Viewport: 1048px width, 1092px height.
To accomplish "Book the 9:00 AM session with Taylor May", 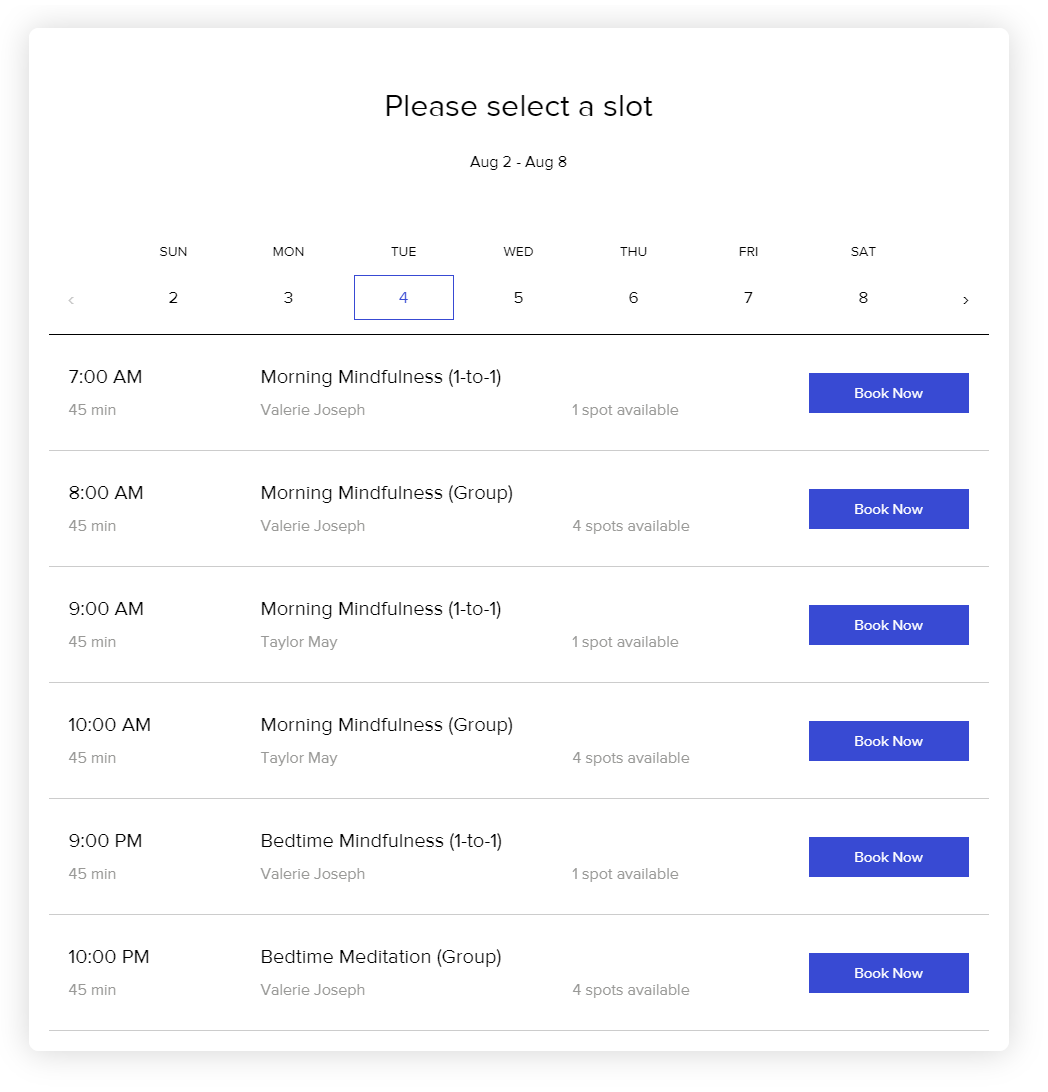I will pyautogui.click(x=888, y=625).
